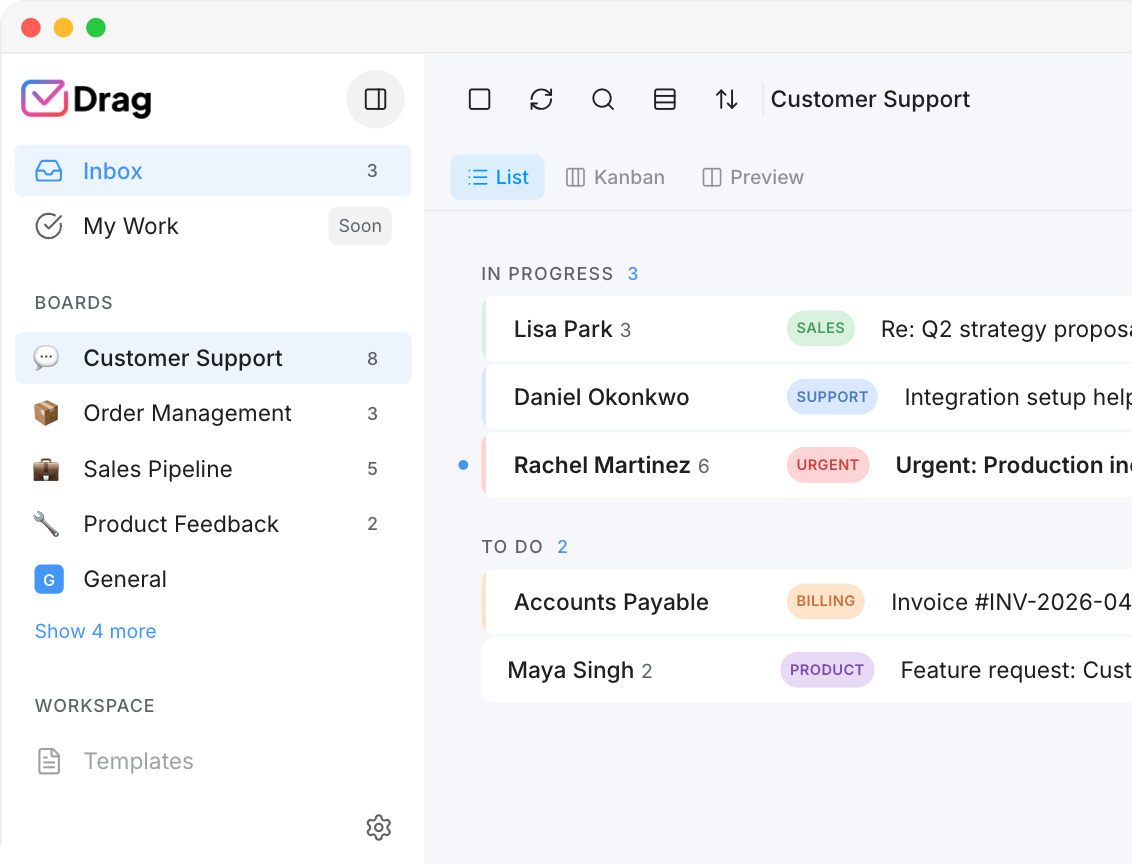Open the Accounts Payable conversation row
This screenshot has width=1132, height=864.
click(x=806, y=602)
